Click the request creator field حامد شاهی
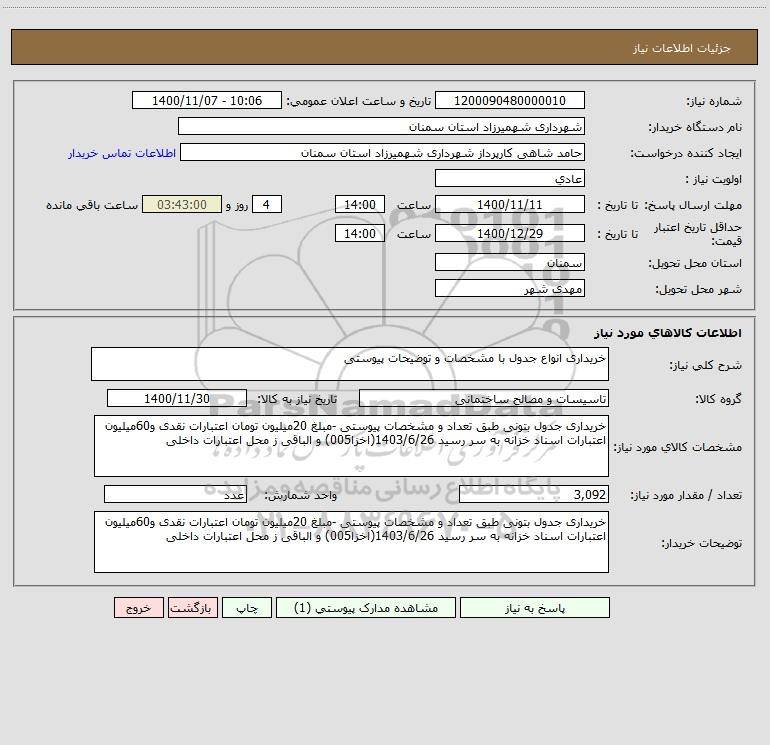This screenshot has height=745, width=770. (x=383, y=152)
